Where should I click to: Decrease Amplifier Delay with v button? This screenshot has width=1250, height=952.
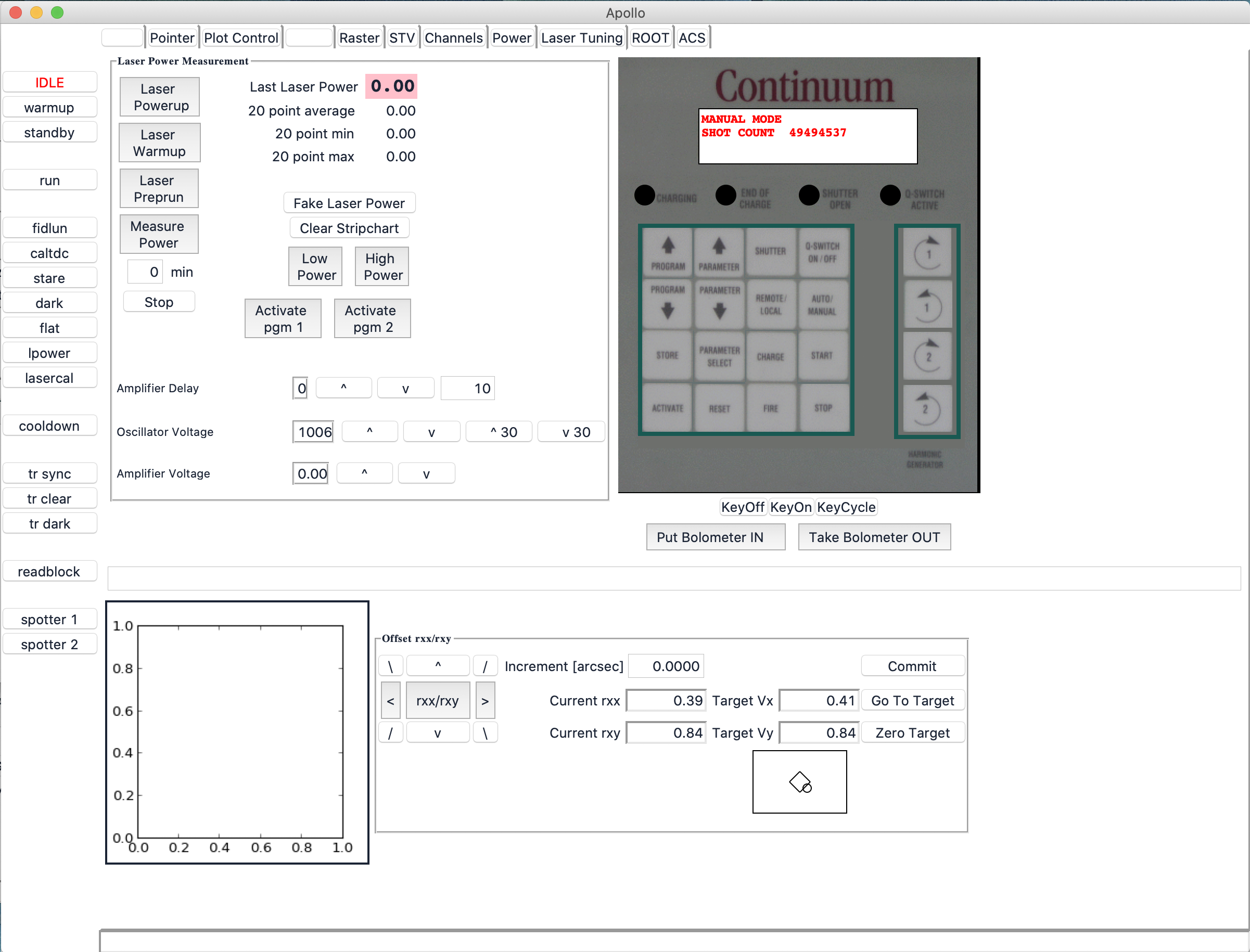point(405,388)
